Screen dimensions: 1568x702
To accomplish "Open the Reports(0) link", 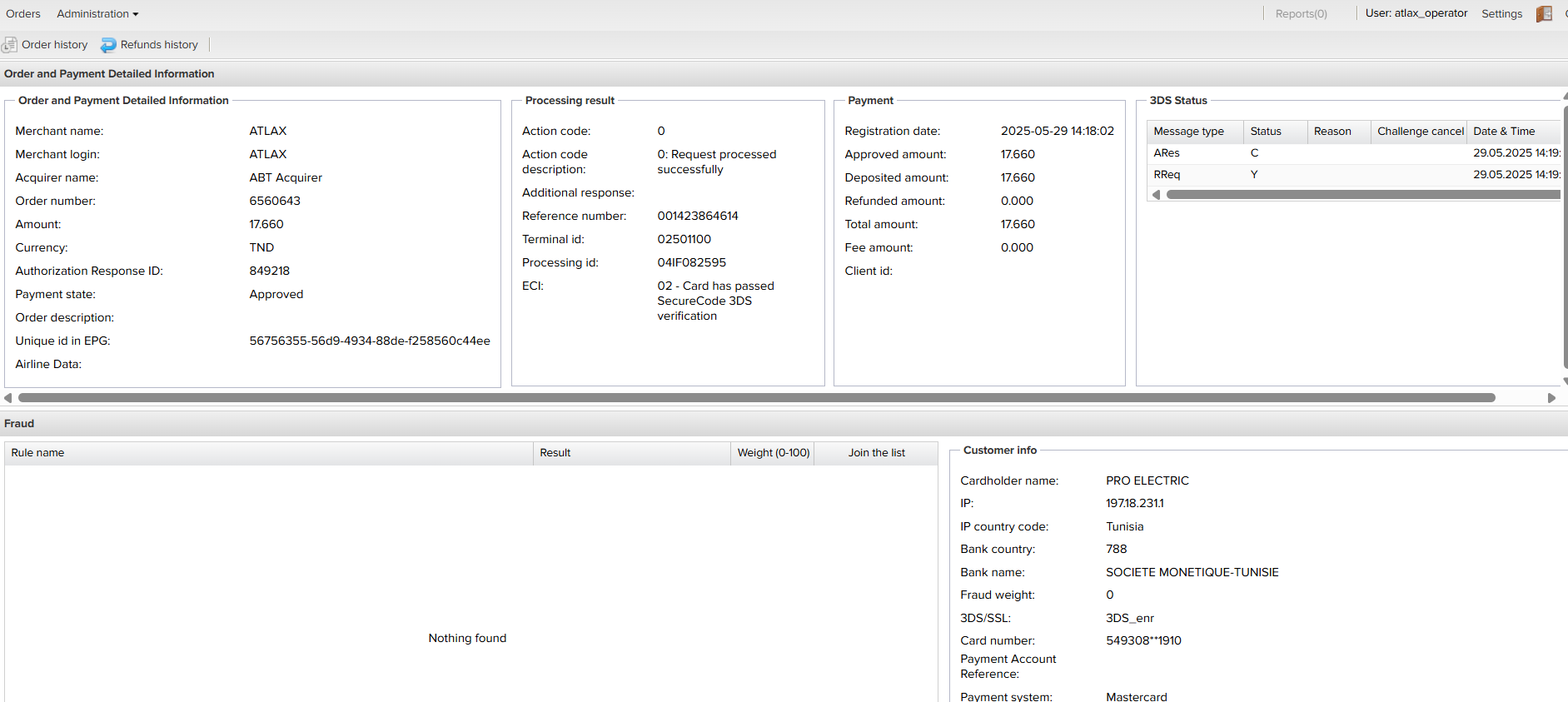I will tap(1301, 14).
